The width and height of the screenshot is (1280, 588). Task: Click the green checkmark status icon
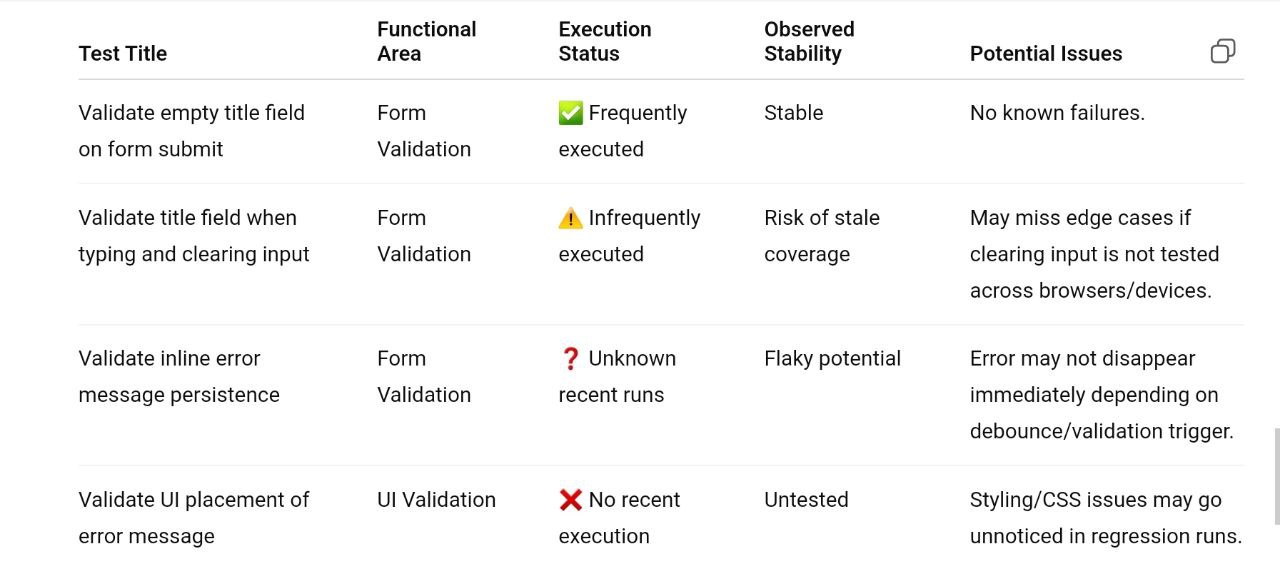coord(571,113)
